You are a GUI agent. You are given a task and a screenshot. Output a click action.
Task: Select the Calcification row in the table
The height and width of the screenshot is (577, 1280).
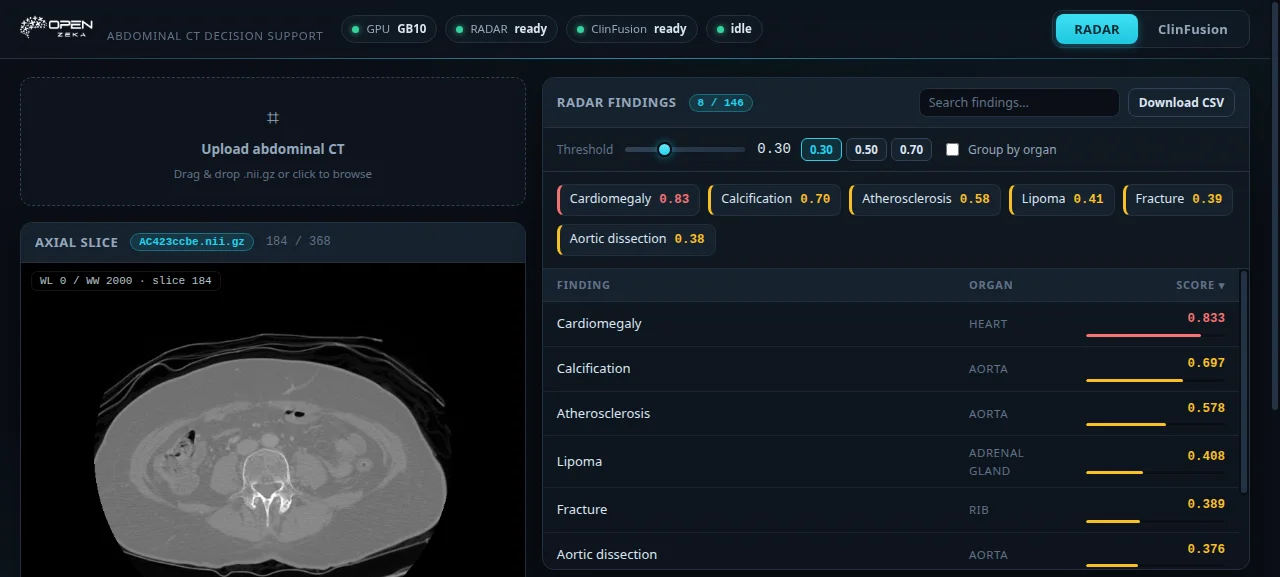coord(891,369)
